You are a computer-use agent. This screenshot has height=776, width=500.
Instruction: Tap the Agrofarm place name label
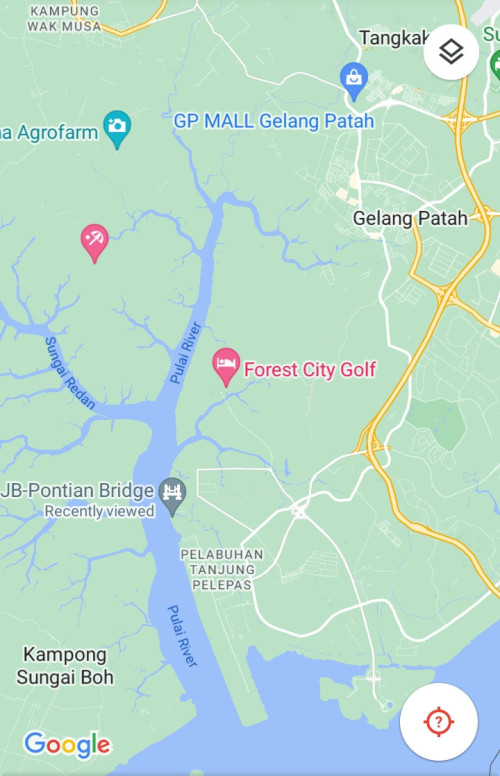tap(49, 133)
